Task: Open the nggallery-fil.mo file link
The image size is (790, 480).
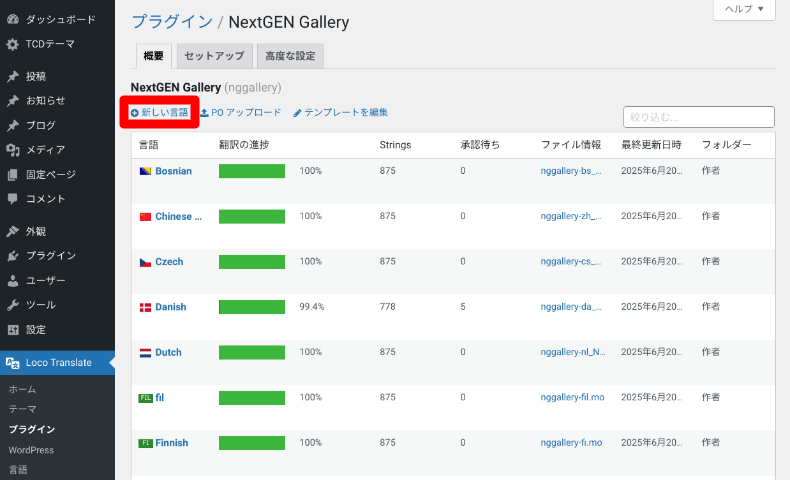Action: pos(572,397)
